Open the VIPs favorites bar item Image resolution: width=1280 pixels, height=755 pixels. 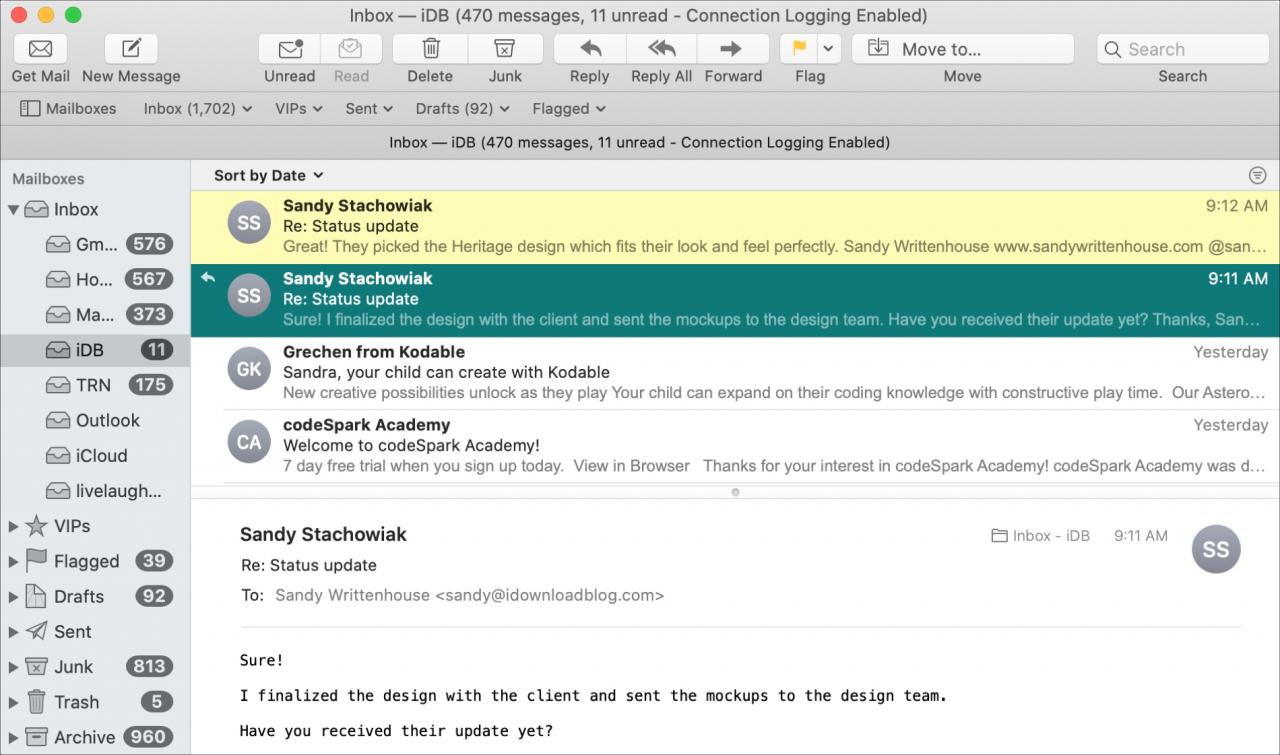(299, 108)
